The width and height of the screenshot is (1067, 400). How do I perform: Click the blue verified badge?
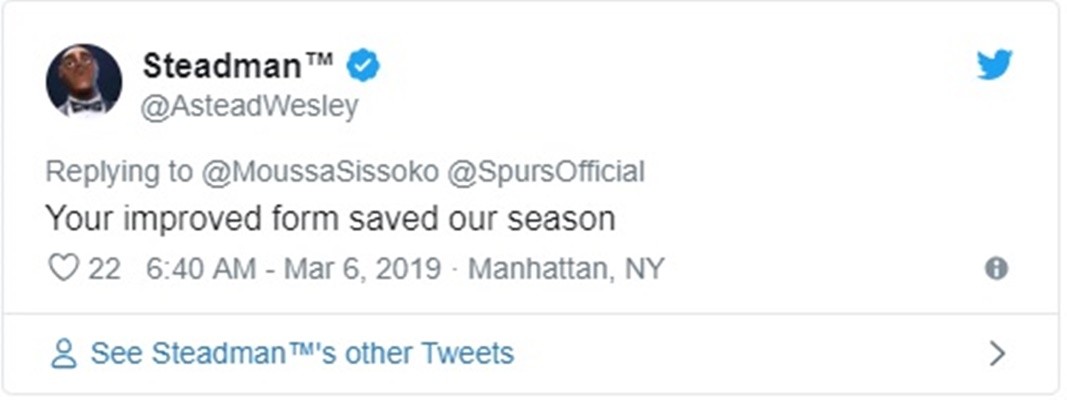click(x=363, y=66)
